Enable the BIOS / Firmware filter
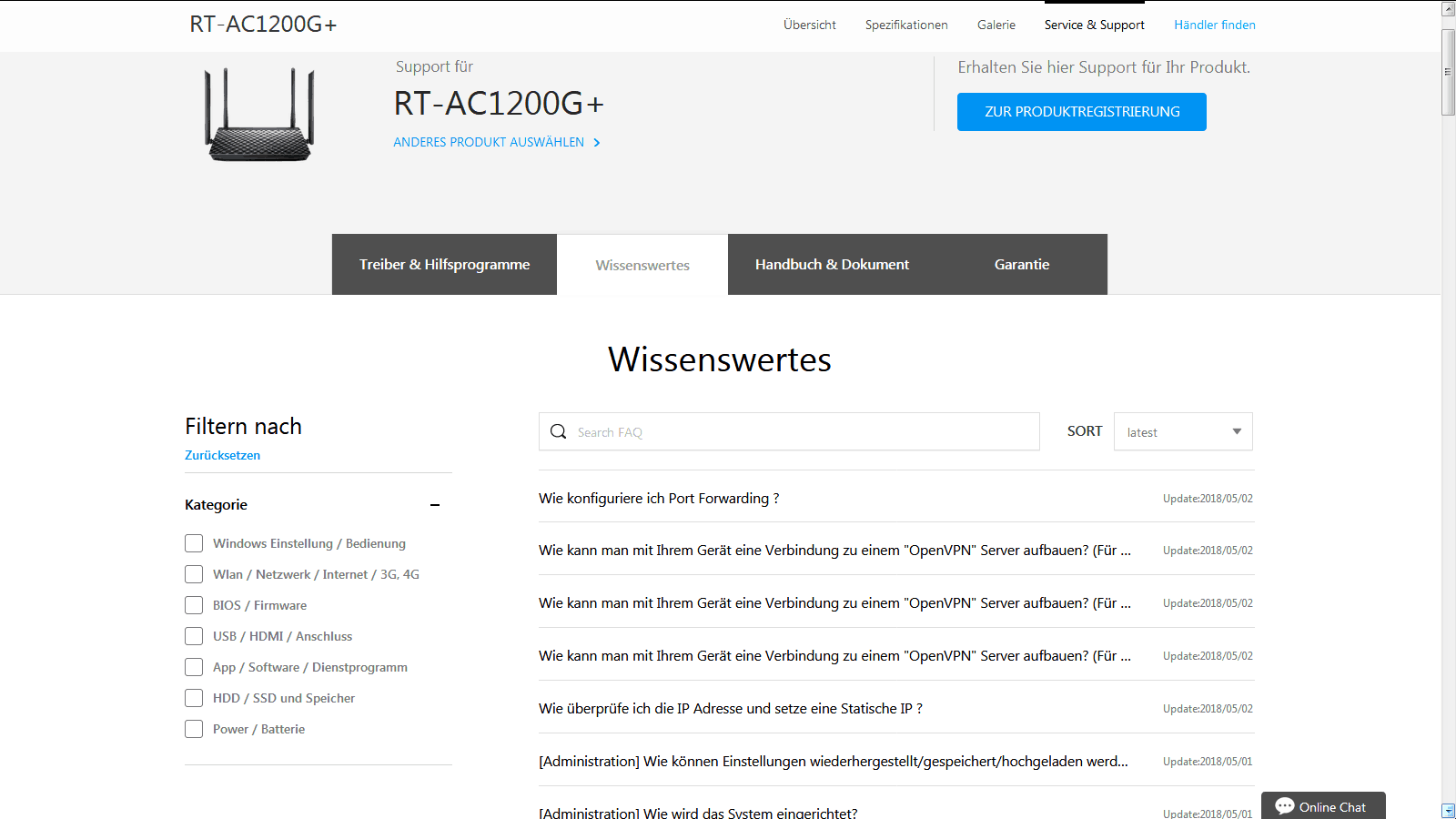The image size is (1456, 819). tap(194, 605)
